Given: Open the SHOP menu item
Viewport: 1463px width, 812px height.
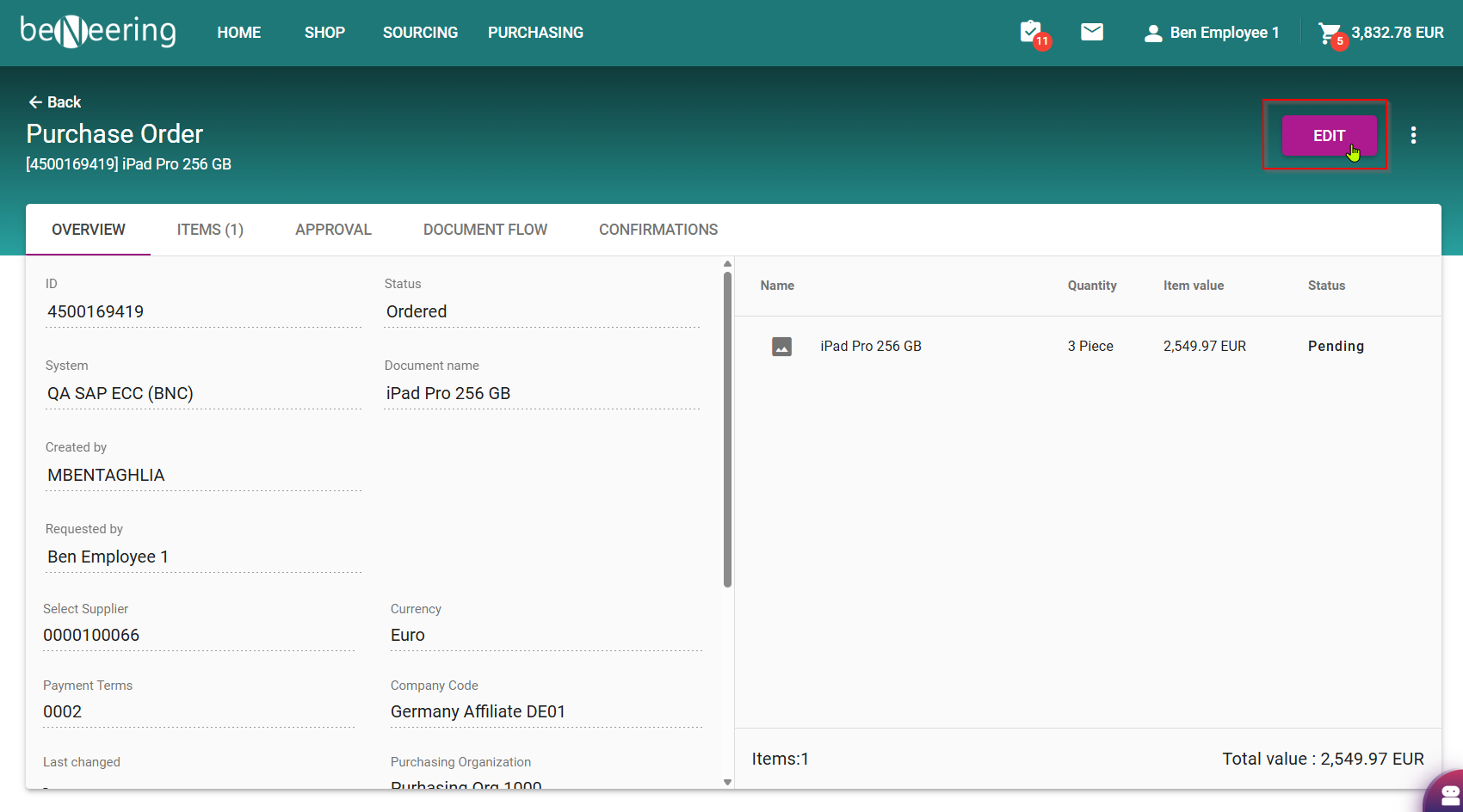Looking at the screenshot, I should tap(324, 33).
